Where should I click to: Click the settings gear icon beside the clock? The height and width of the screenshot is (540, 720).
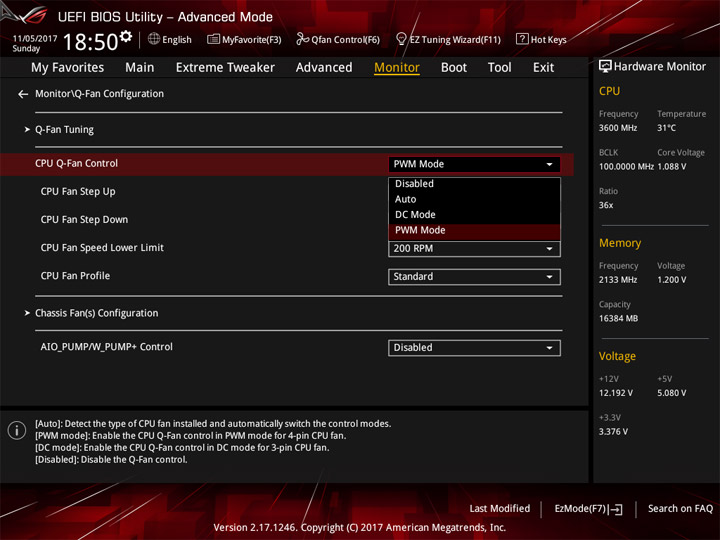pyautogui.click(x=126, y=37)
